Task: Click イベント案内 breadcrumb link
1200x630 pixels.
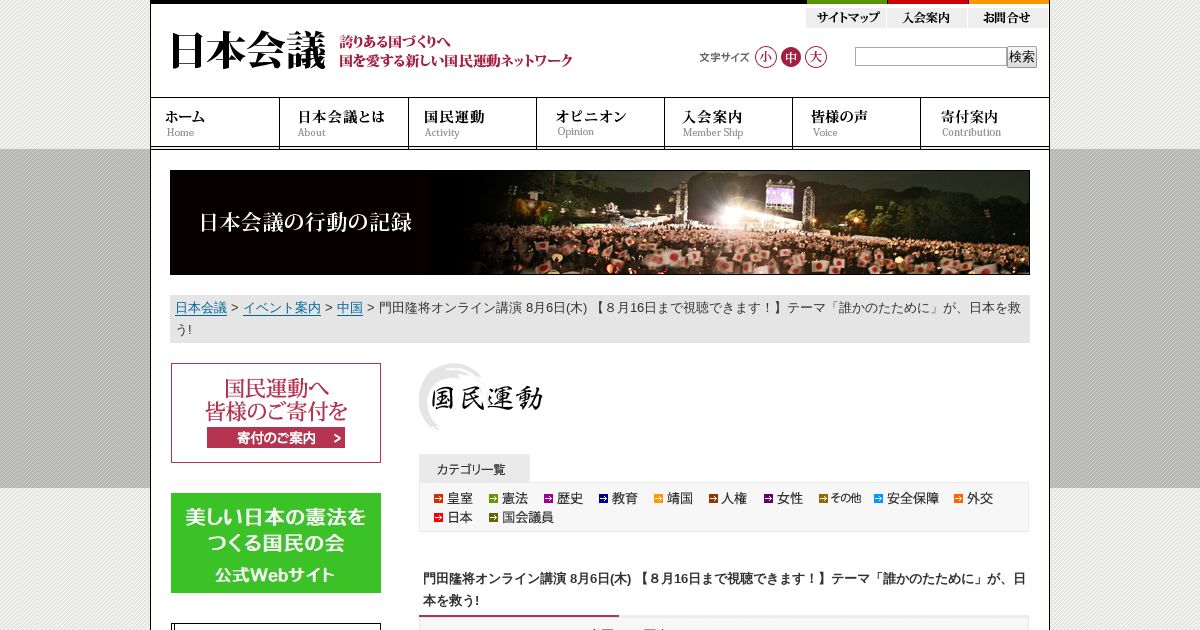Action: [282, 308]
